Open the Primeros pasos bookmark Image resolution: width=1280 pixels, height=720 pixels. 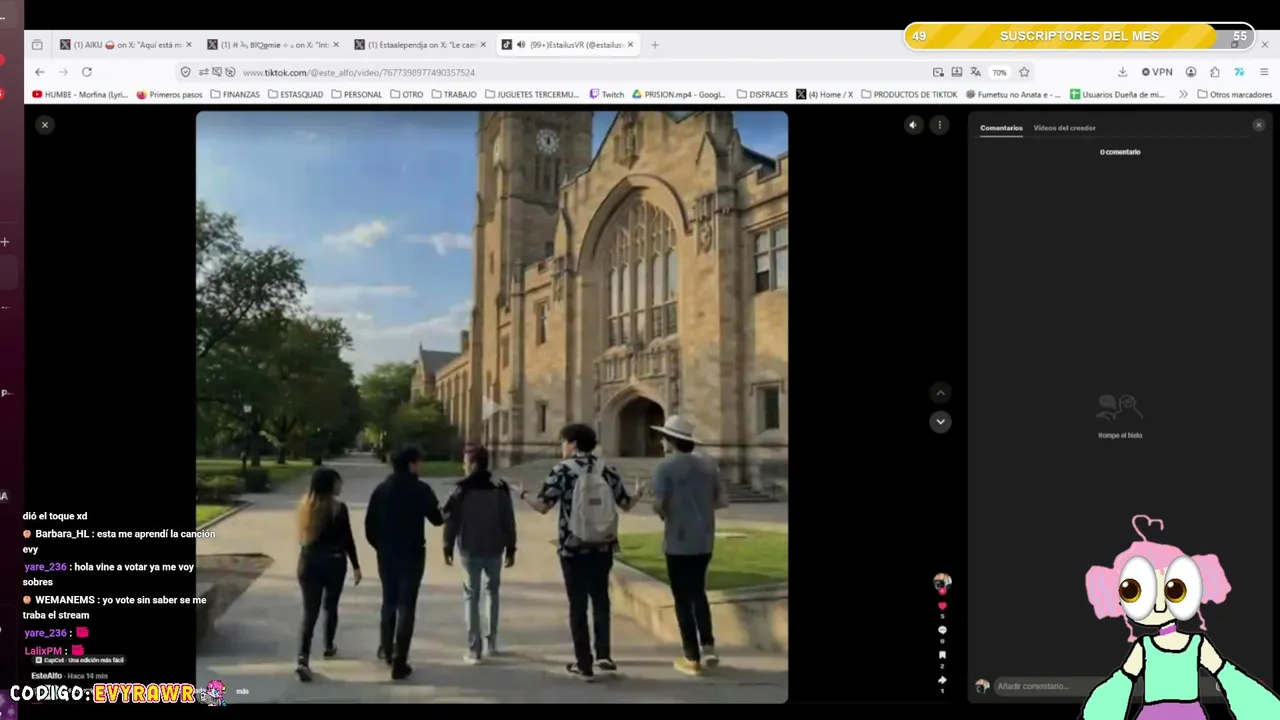tap(169, 95)
